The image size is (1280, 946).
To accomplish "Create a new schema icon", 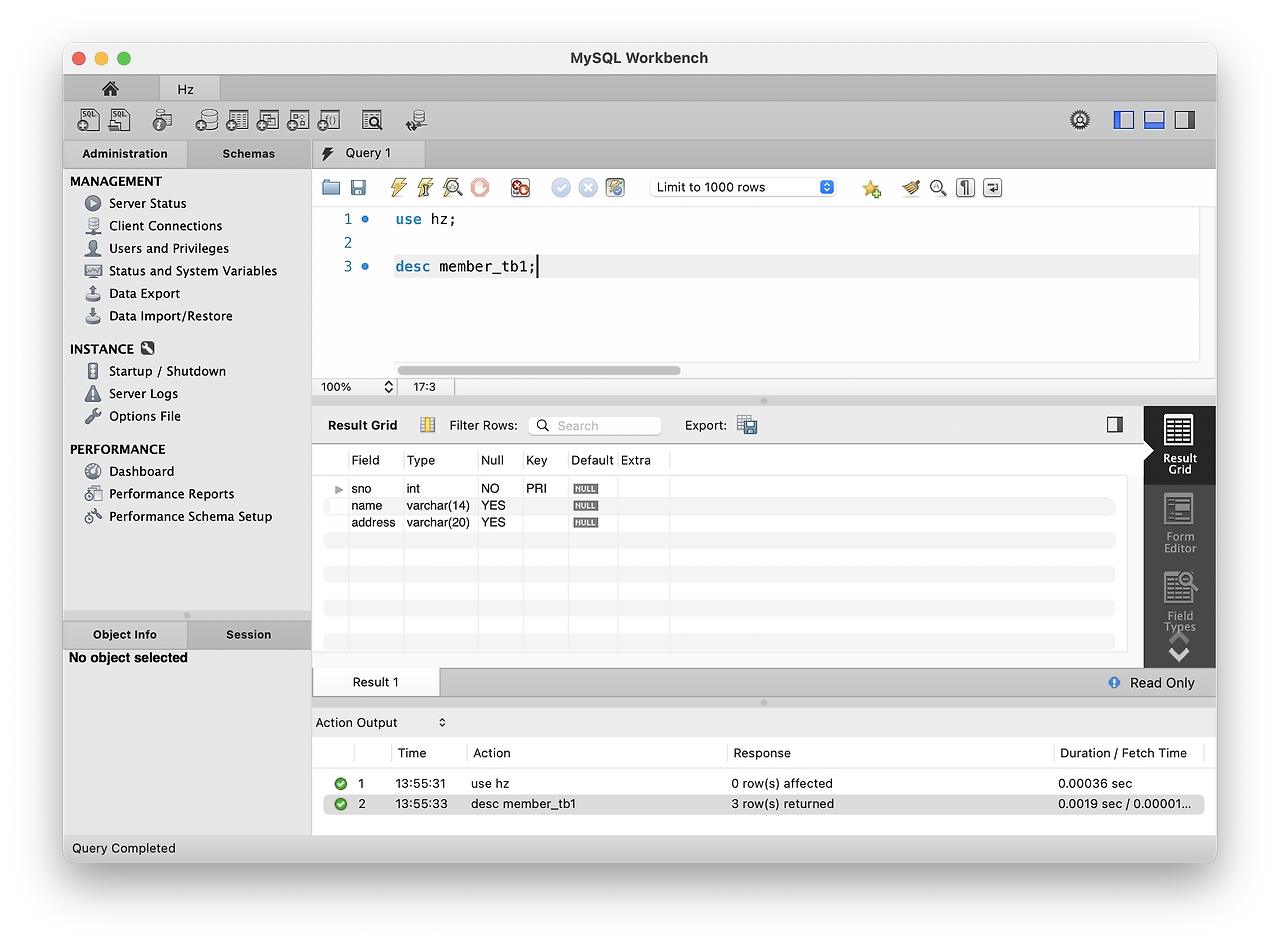I will [206, 120].
